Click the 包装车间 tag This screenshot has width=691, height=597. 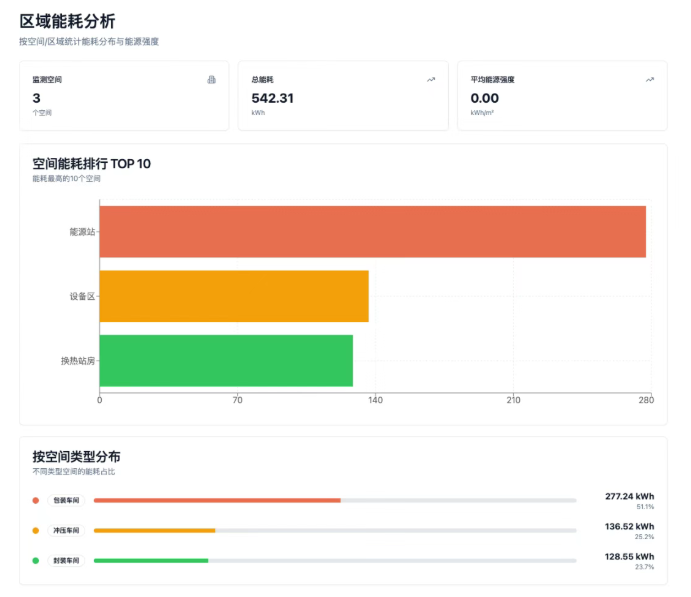coord(66,501)
